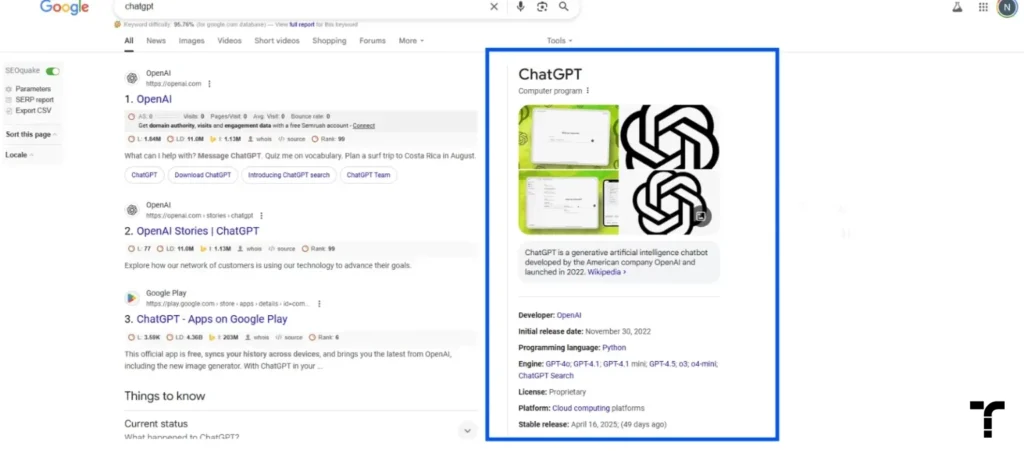Switch to the Forums tab
This screenshot has height=451, width=1024.
point(372,40)
